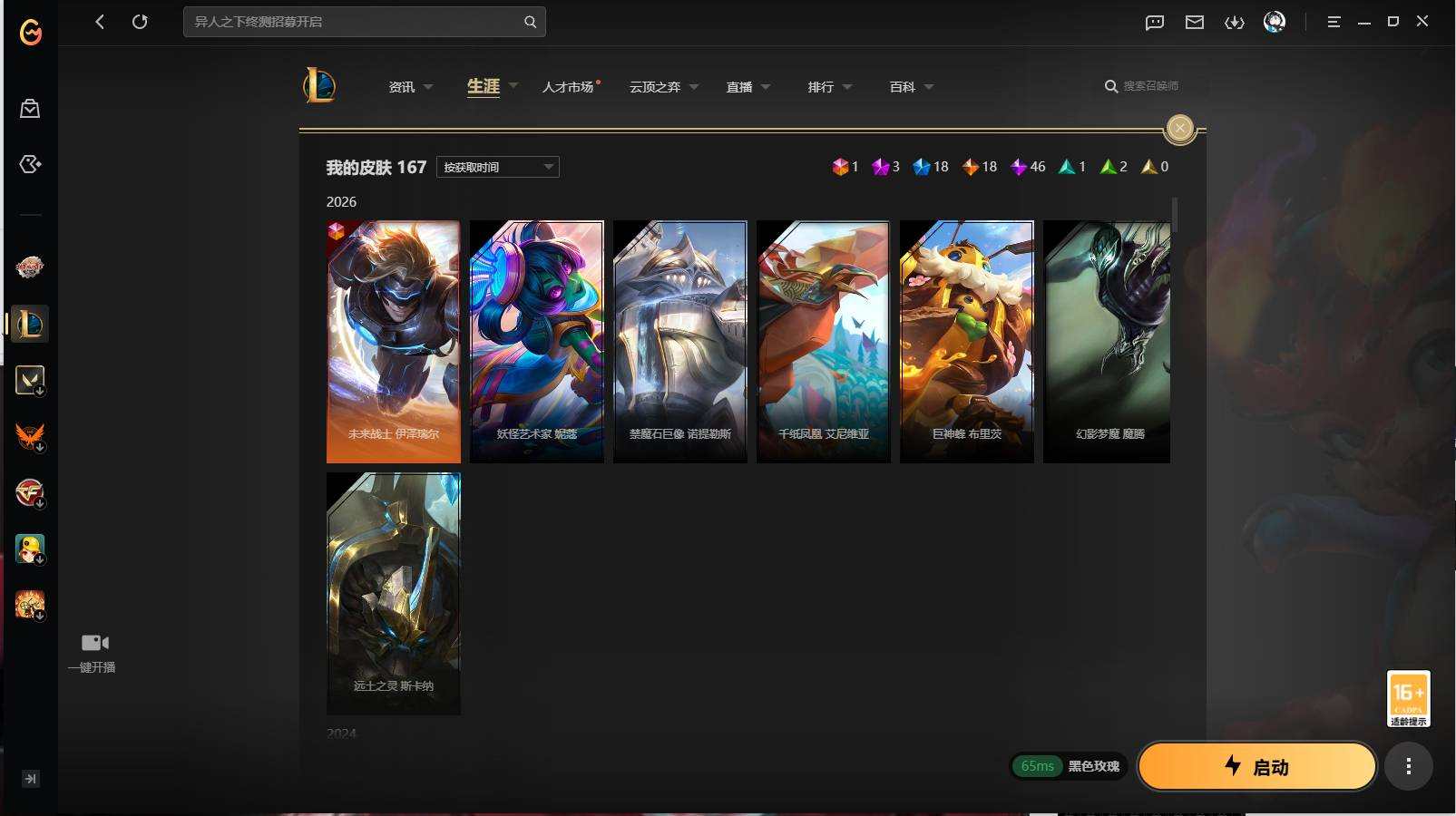Click the top search box 异人之下终测招募开启
Image resolution: width=1456 pixels, height=816 pixels.
point(365,22)
